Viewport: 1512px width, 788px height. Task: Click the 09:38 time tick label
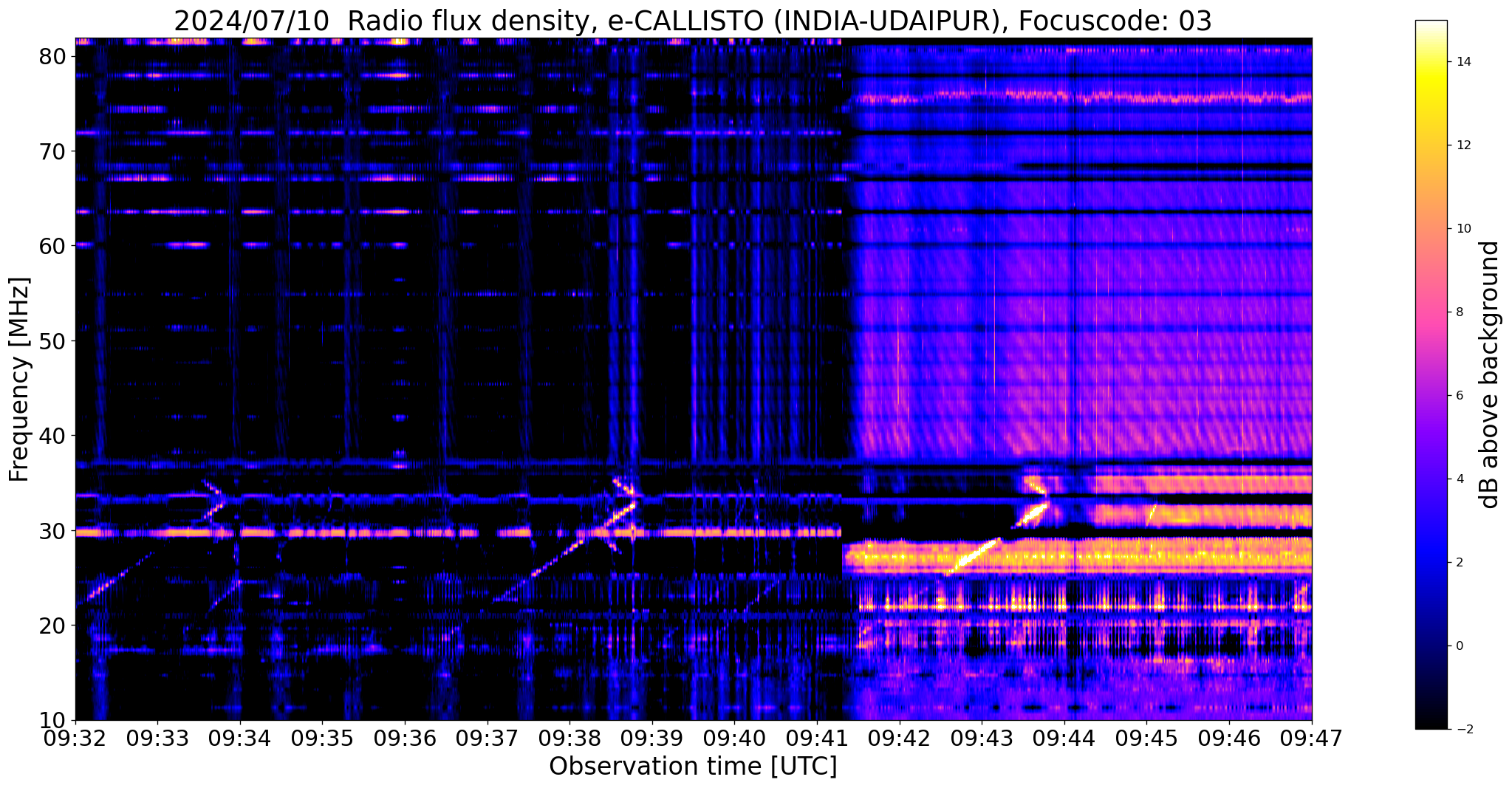[x=569, y=738]
